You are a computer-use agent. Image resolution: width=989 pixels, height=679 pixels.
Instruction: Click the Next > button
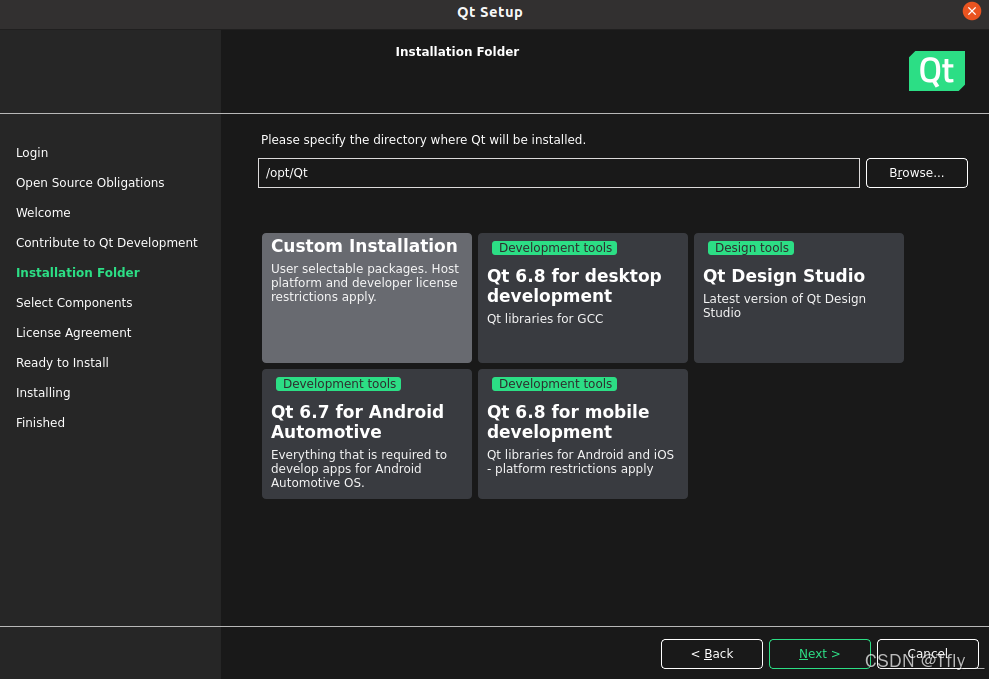click(819, 654)
